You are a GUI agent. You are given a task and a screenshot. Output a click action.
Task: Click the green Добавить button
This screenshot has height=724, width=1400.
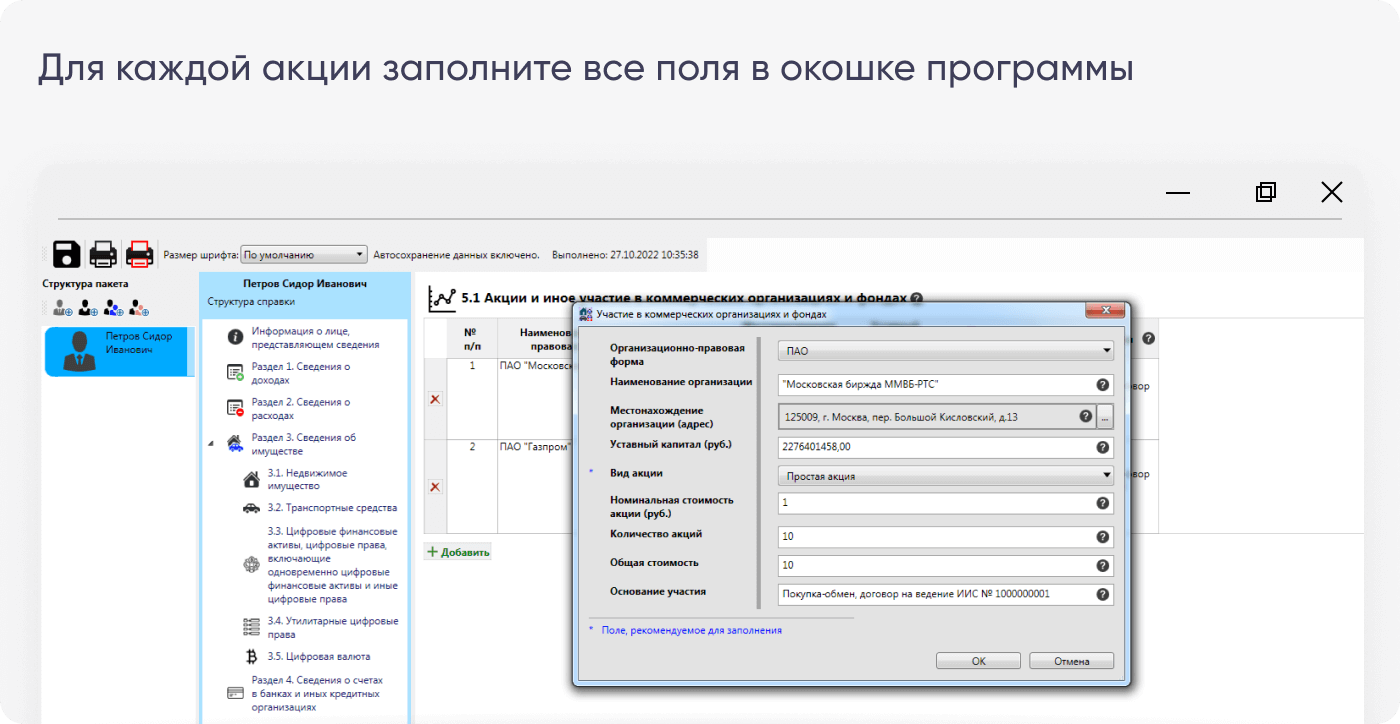[x=459, y=552]
